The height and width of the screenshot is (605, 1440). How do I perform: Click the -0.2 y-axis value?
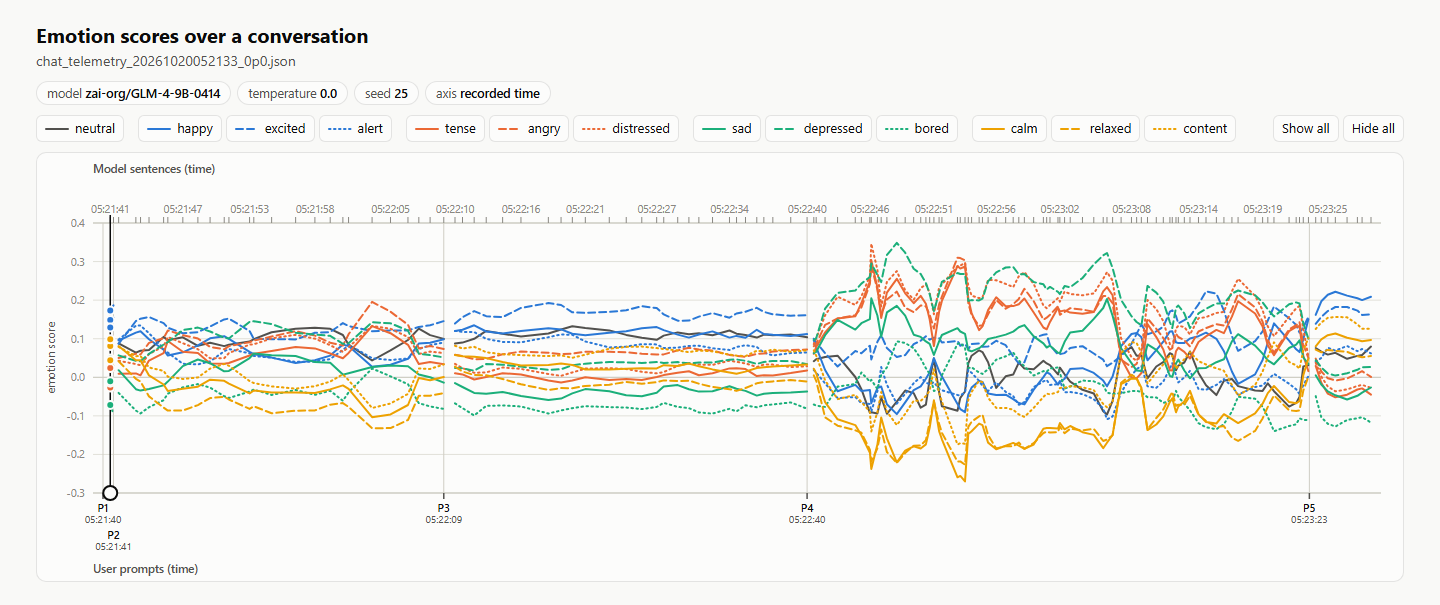pyautogui.click(x=76, y=454)
